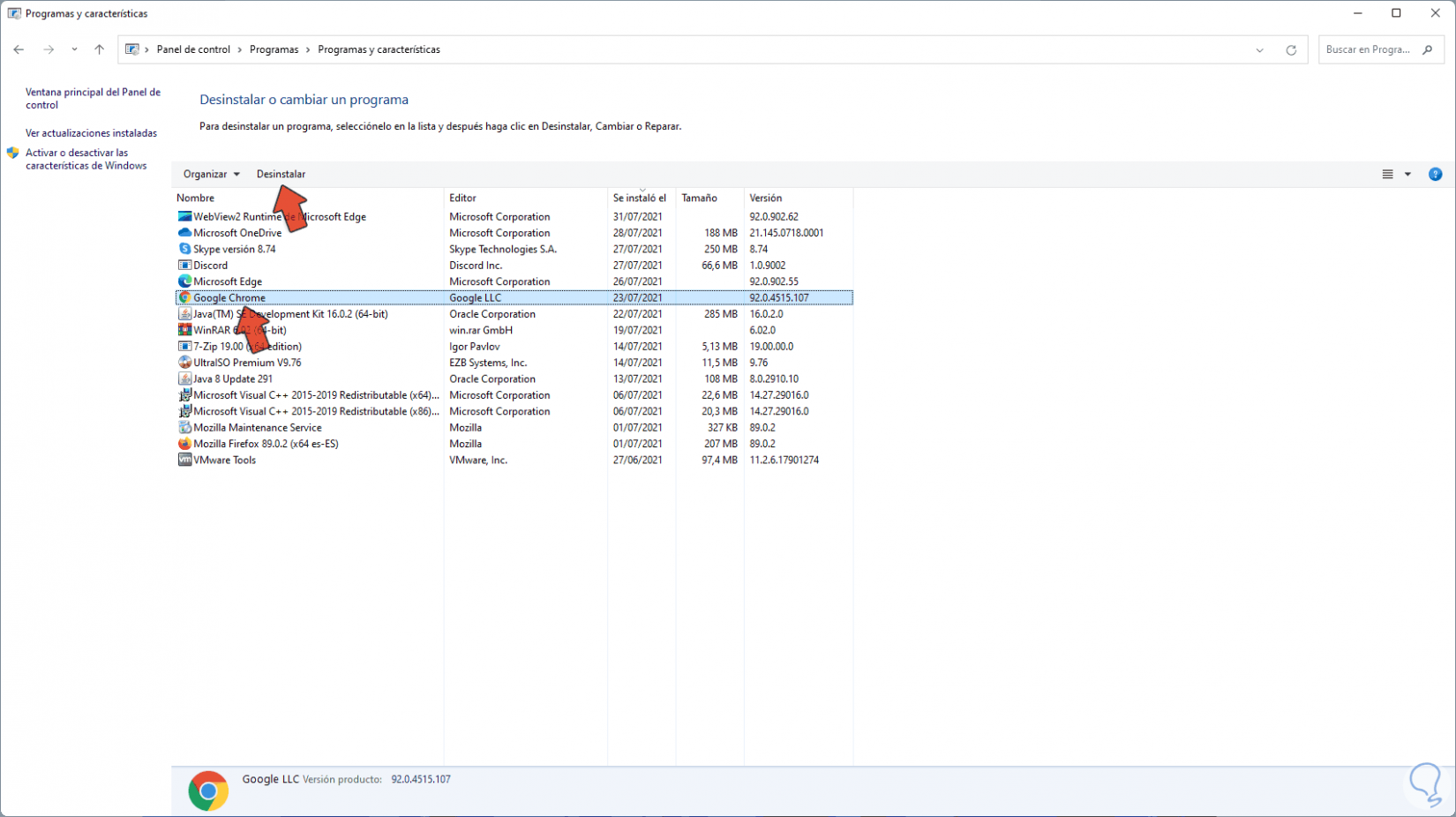This screenshot has width=1456, height=817.
Task: Open the recent locations dropdown arrow
Action: pyautogui.click(x=74, y=49)
